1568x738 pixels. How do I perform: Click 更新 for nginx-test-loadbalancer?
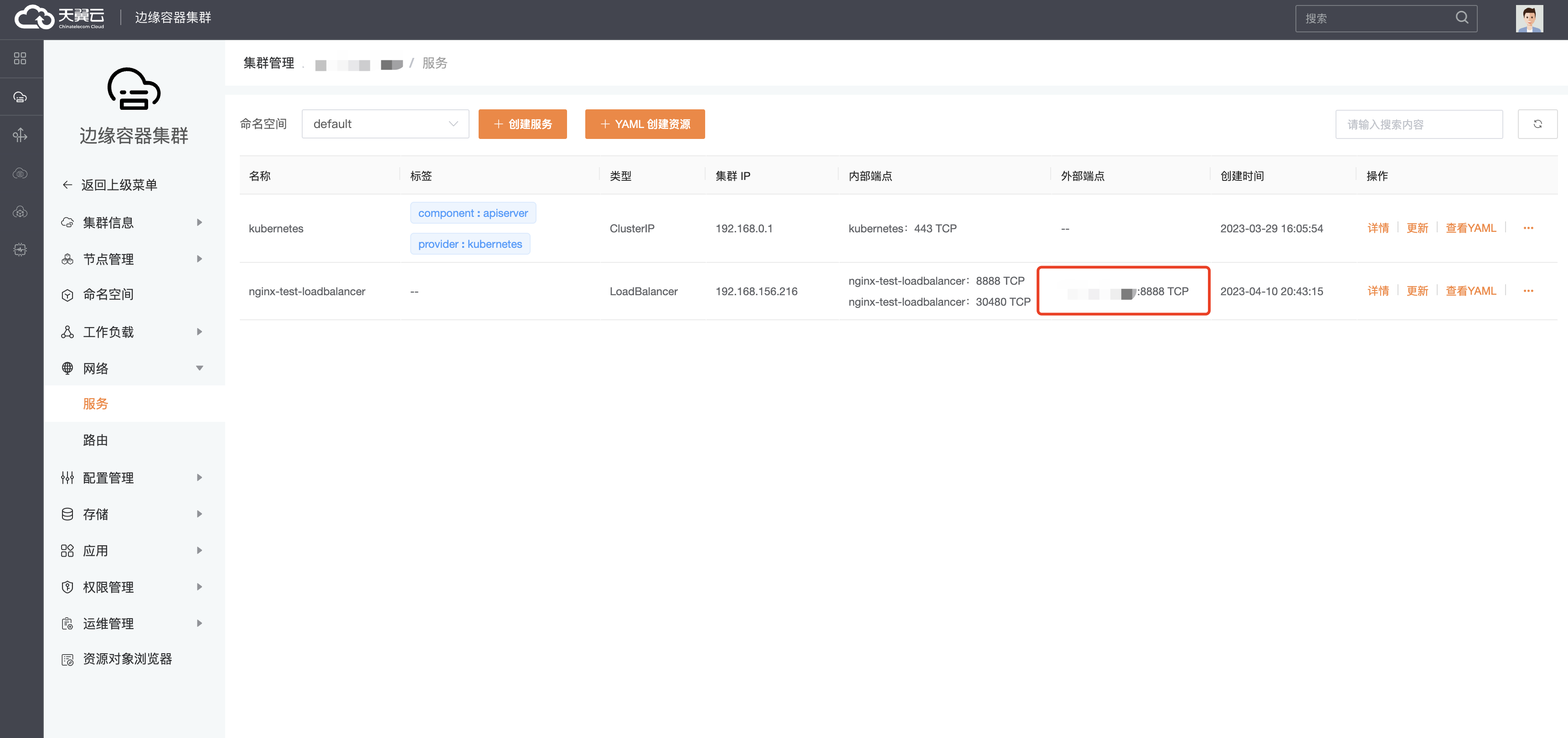[1417, 291]
